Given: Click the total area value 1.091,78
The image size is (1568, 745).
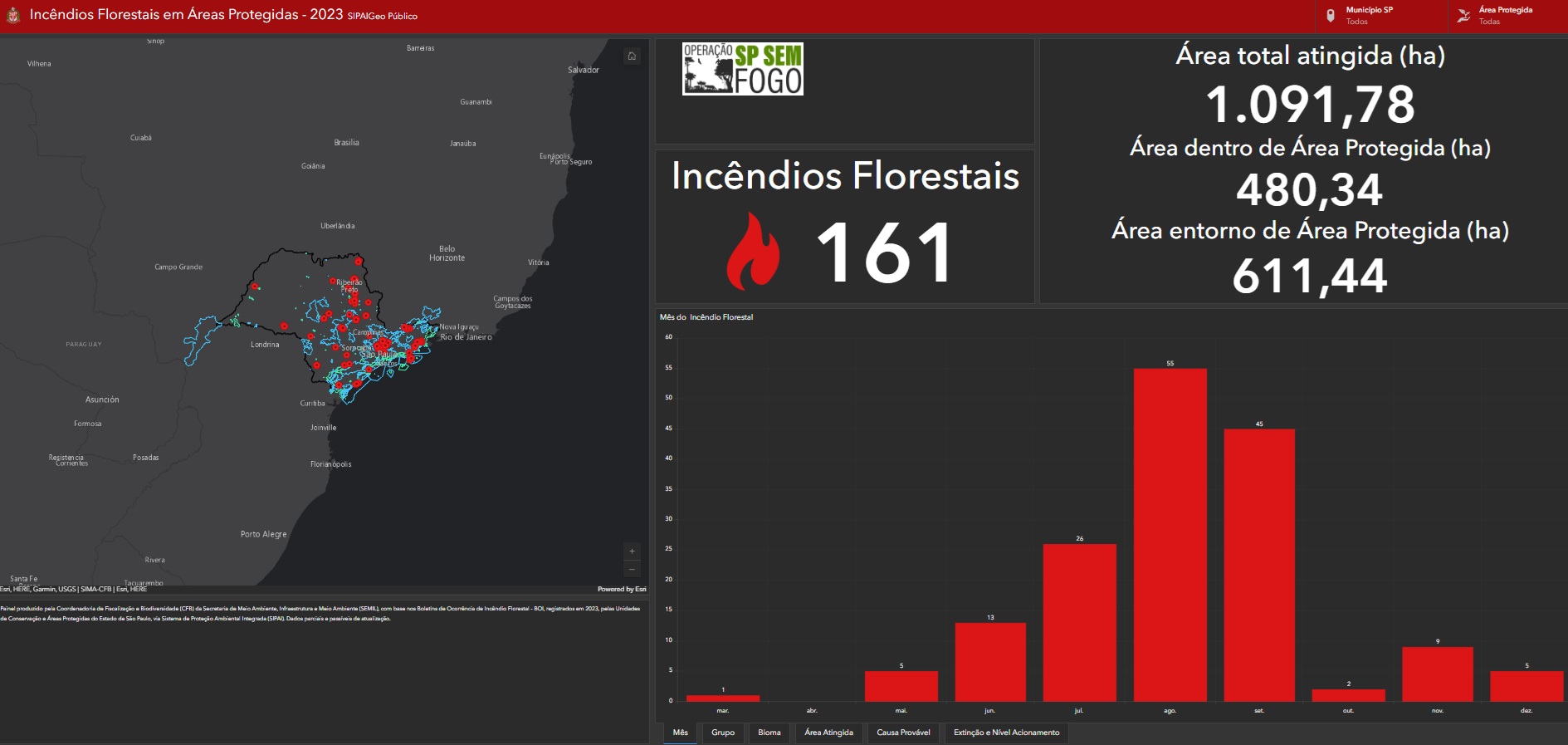Looking at the screenshot, I should [1310, 105].
